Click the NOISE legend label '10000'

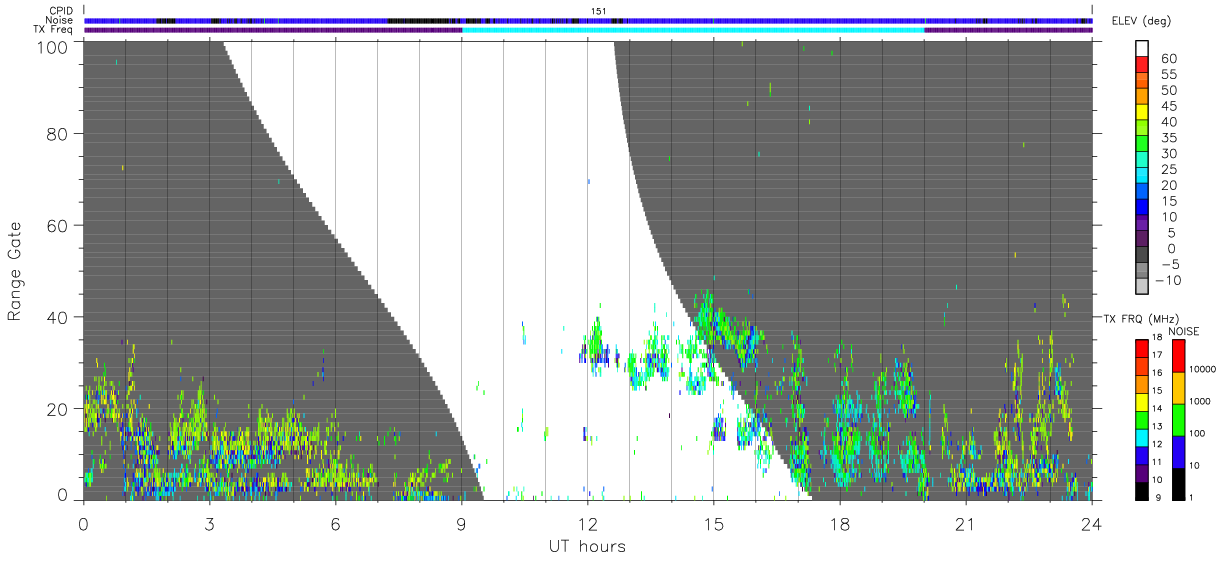(1203, 368)
